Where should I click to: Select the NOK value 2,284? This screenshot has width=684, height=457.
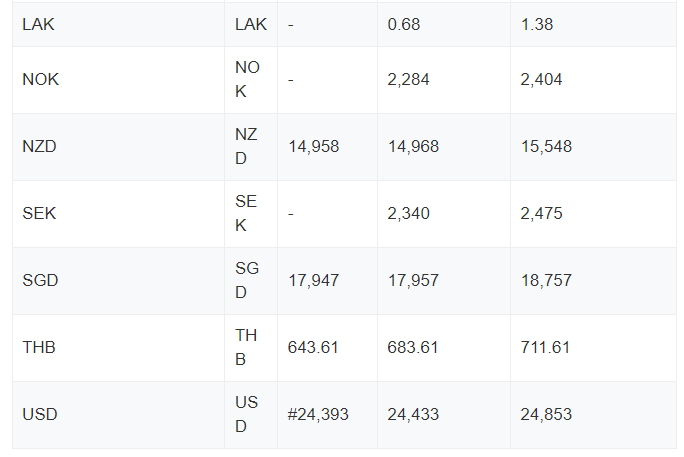(x=408, y=80)
